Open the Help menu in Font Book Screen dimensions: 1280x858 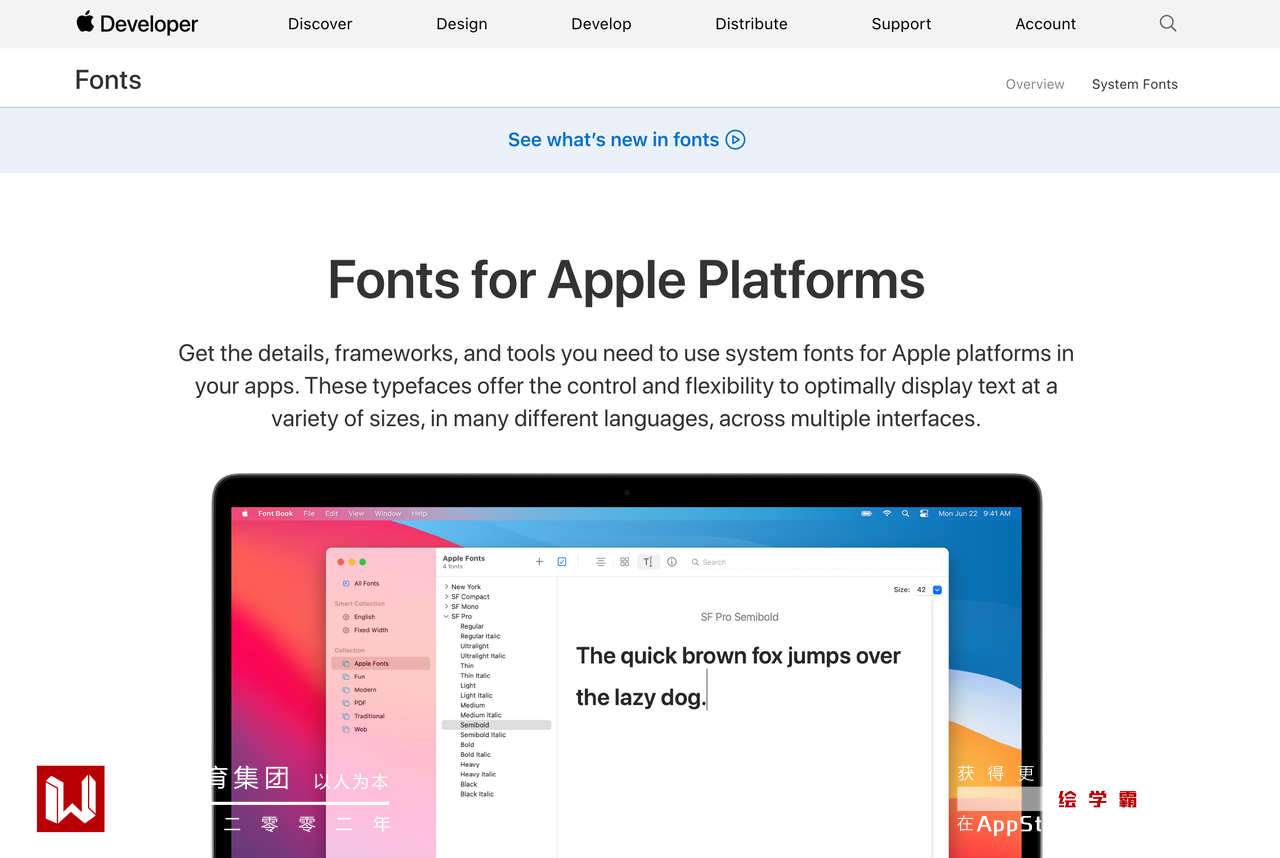(419, 514)
